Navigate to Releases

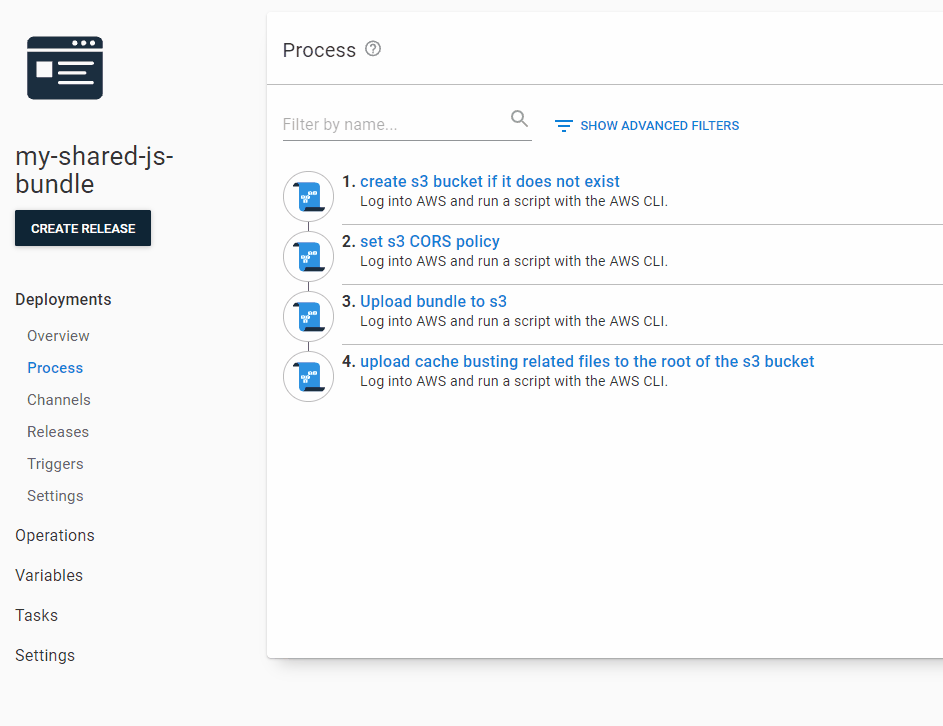58,432
